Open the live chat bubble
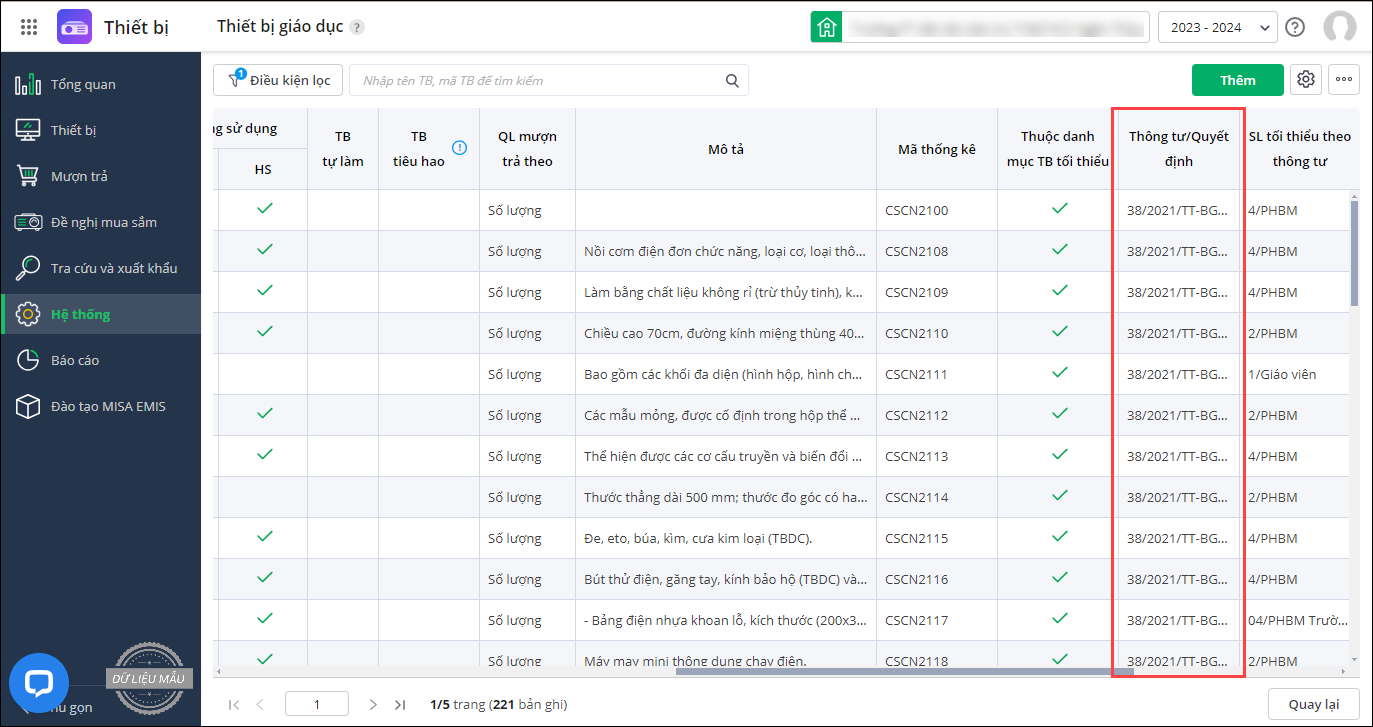This screenshot has height=727, width=1373. pos(38,683)
